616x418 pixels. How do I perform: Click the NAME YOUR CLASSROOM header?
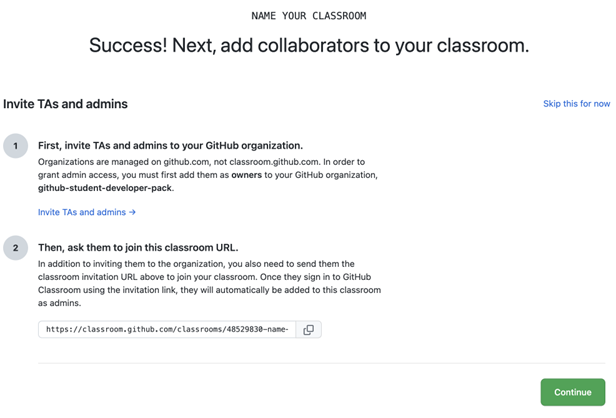(308, 16)
